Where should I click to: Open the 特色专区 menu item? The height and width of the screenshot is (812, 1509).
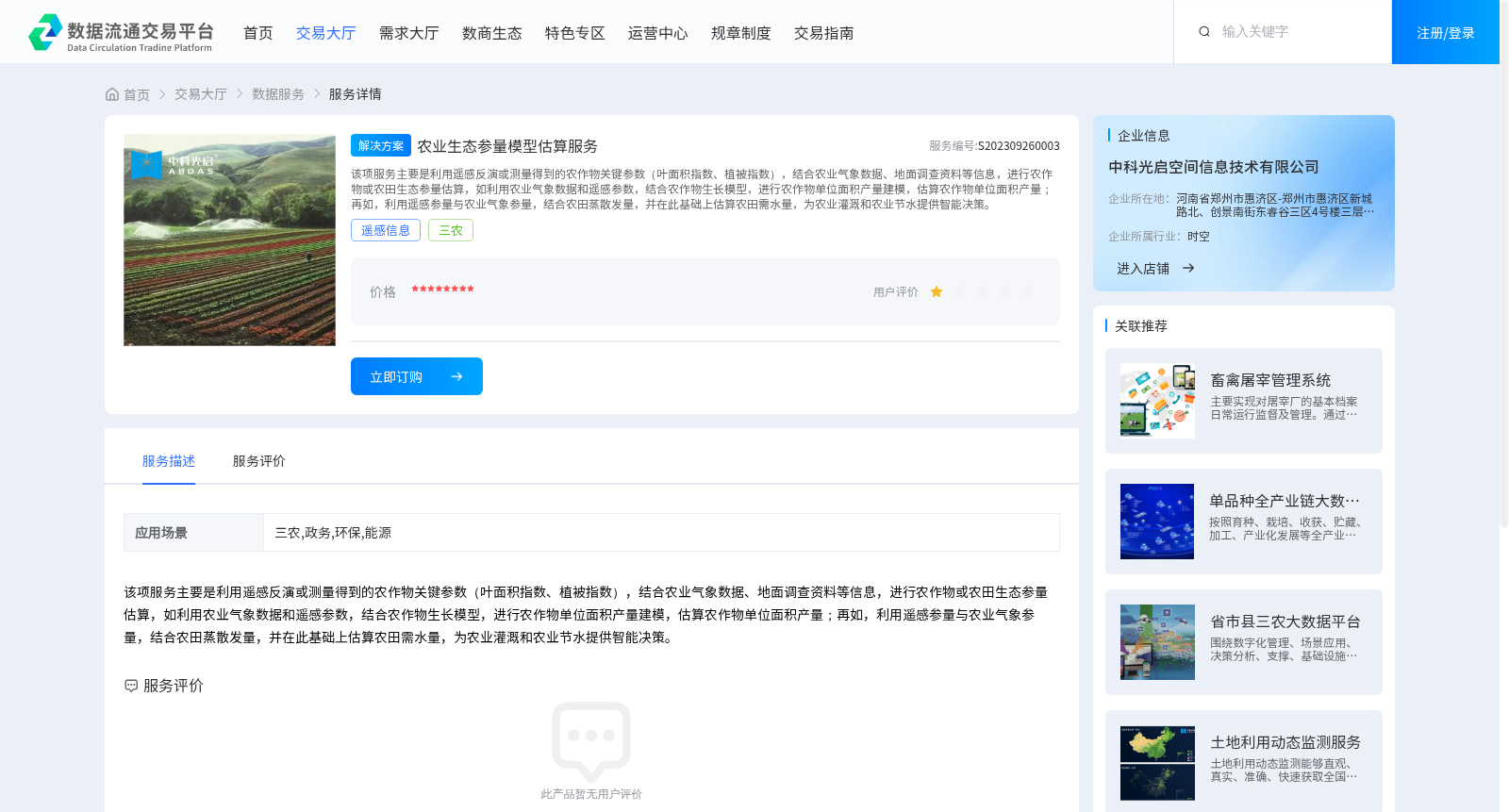575,33
